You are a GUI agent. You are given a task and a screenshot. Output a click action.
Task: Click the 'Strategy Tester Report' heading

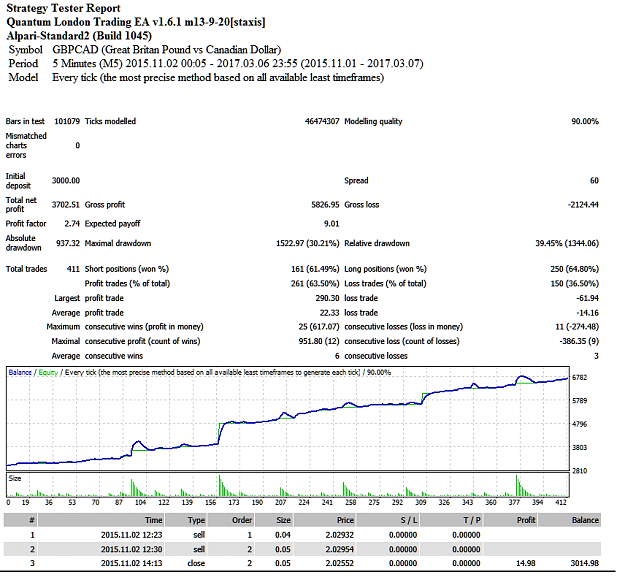(63, 8)
